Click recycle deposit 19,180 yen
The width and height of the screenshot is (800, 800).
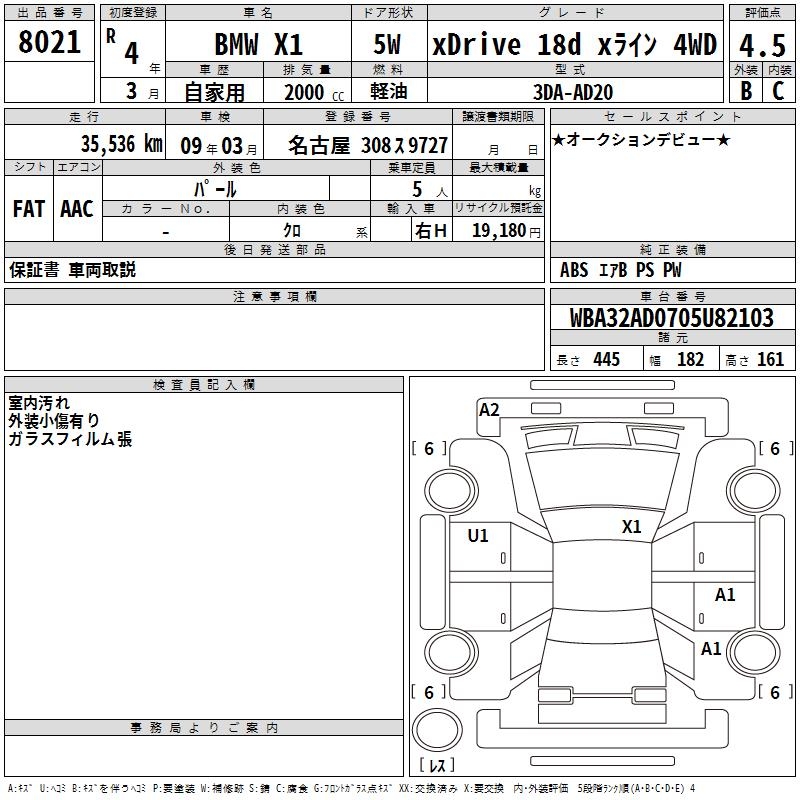[506, 231]
